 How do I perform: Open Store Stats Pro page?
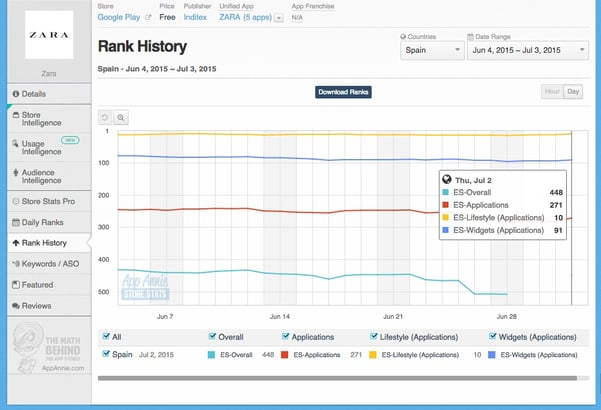(48, 201)
